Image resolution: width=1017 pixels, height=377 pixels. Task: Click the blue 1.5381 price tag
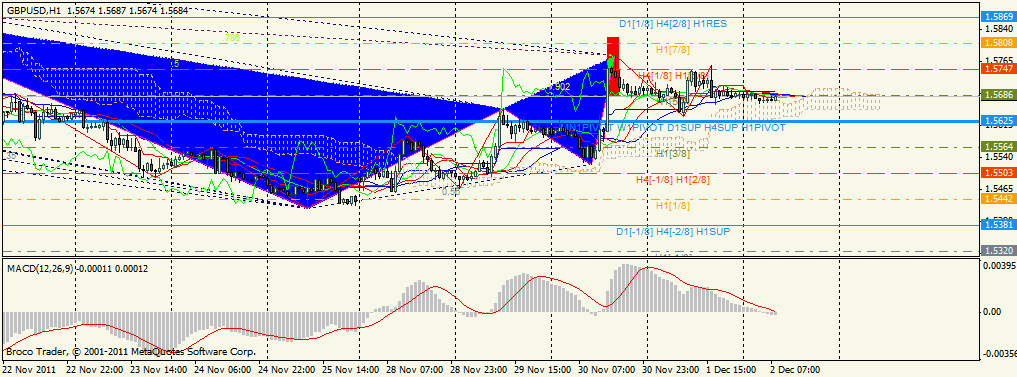(x=998, y=225)
